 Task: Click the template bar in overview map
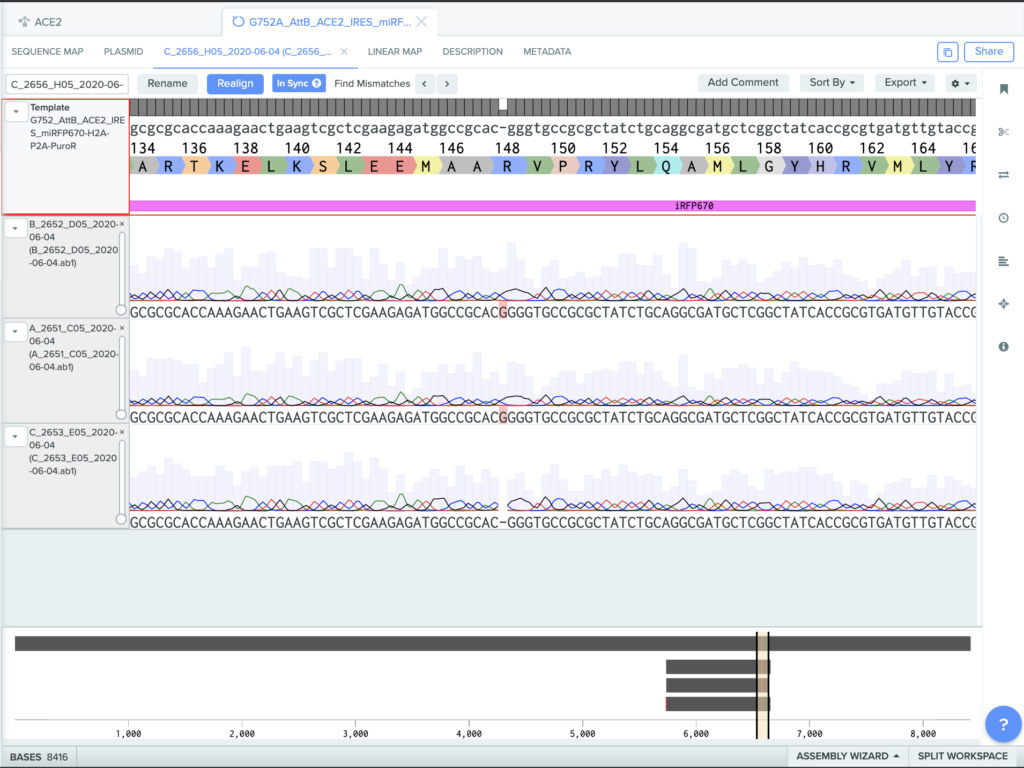(x=492, y=644)
